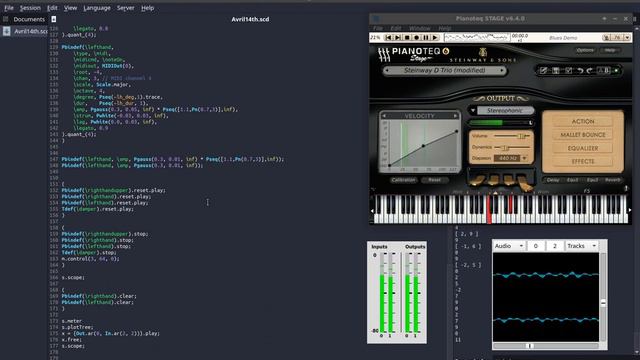Image resolution: width=640 pixels, height=360 pixels.
Task: Click the Pianoteq edit-preset pencil icon
Action: pos(543,71)
